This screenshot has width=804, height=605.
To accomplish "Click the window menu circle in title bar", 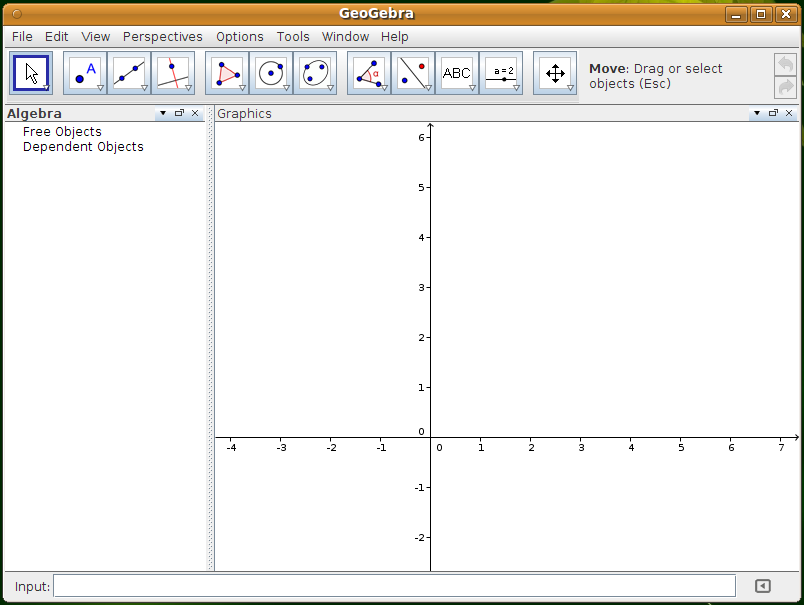I will click(x=17, y=14).
